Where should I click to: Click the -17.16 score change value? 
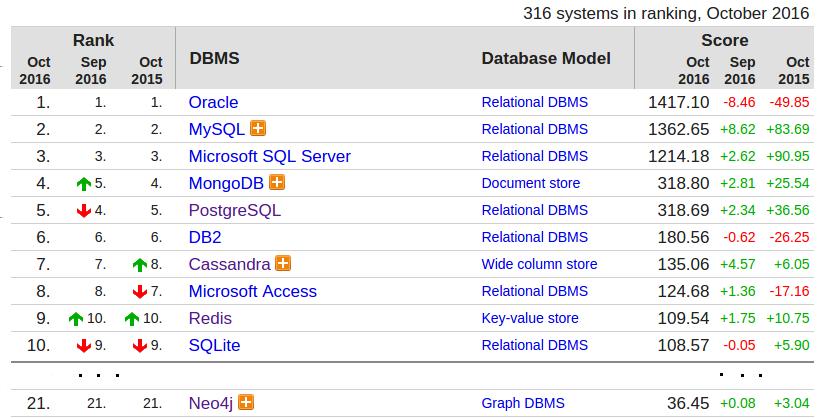coord(789,291)
